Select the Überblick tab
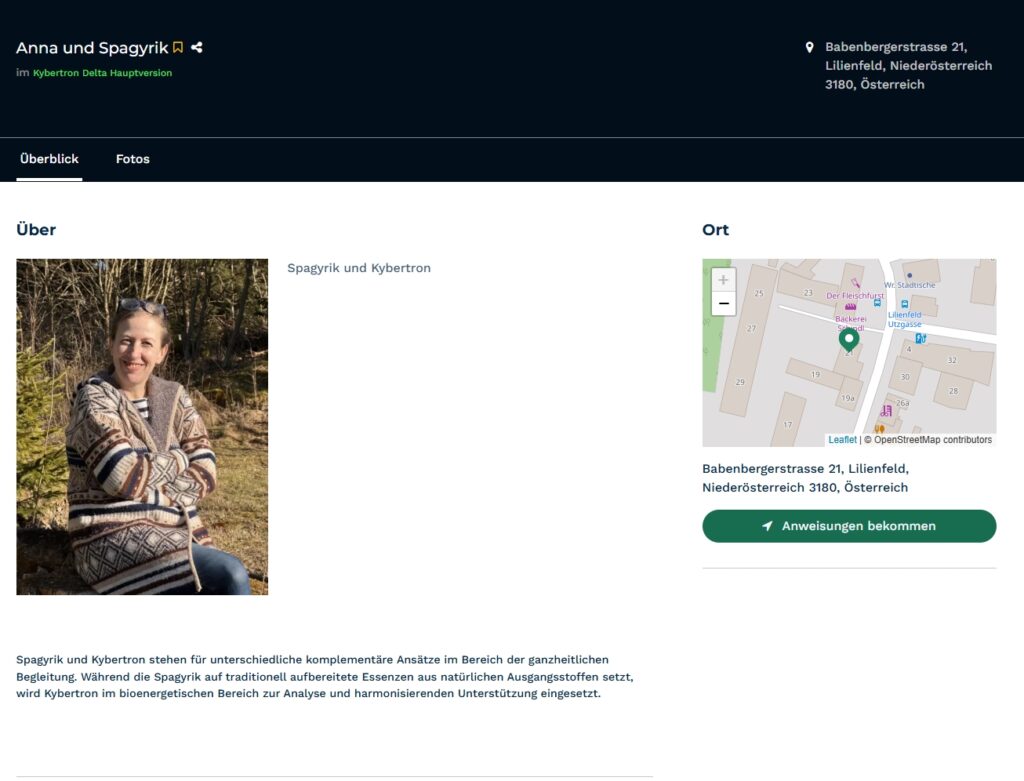 click(49, 159)
